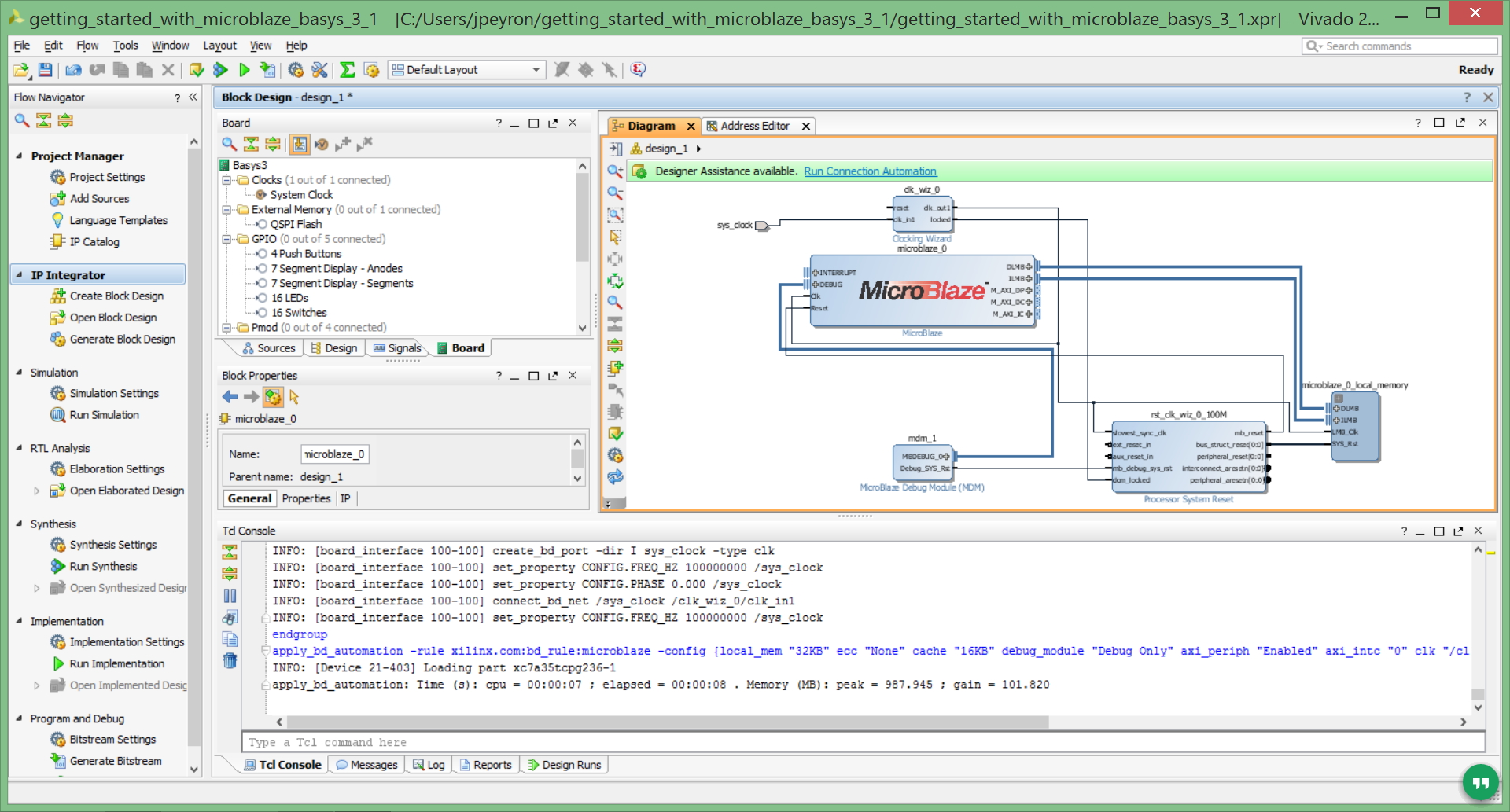1510x812 pixels.
Task: Open the Default Layout dropdown
Action: (x=467, y=70)
